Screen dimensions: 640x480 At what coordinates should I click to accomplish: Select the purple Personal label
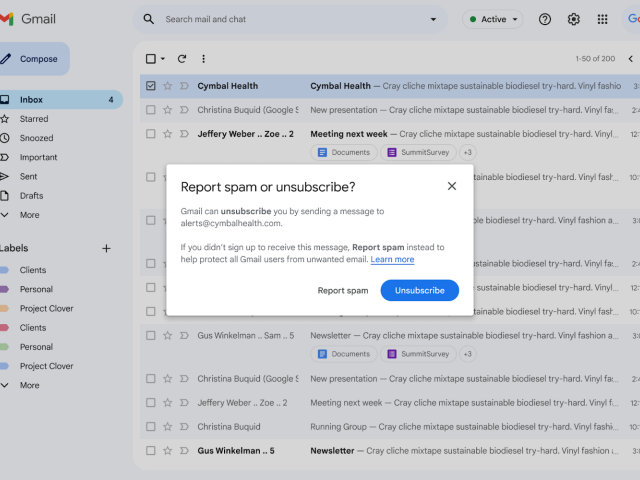pyautogui.click(x=36, y=289)
